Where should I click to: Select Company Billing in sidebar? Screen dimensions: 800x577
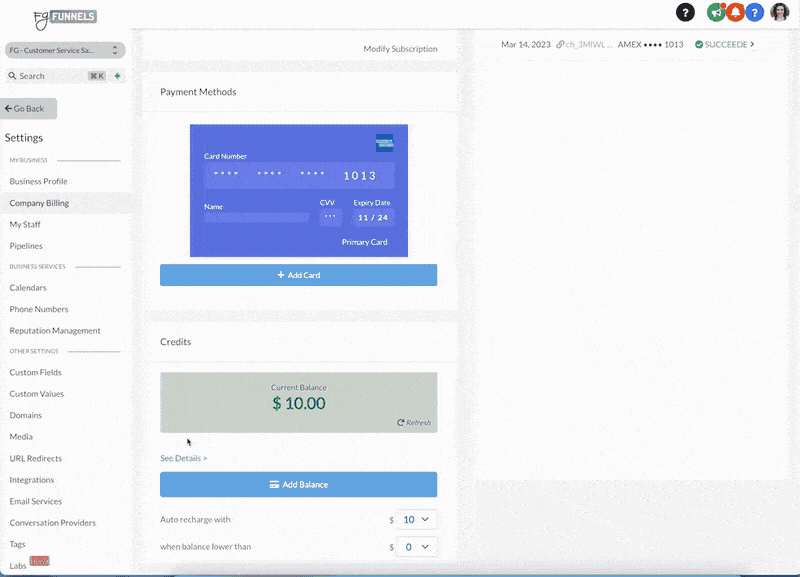(39, 203)
